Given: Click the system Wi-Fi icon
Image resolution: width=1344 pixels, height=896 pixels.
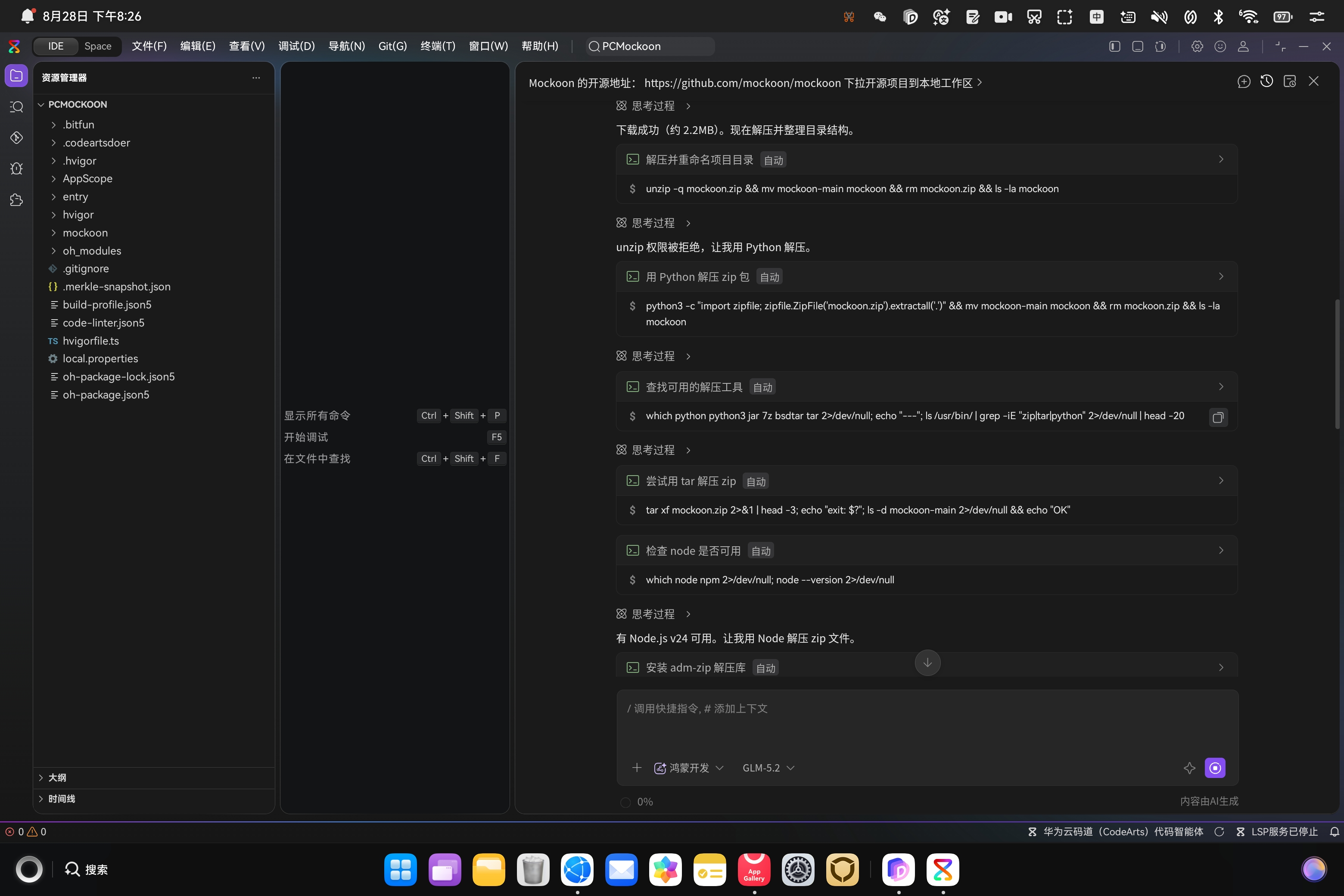Looking at the screenshot, I should coord(1248,16).
